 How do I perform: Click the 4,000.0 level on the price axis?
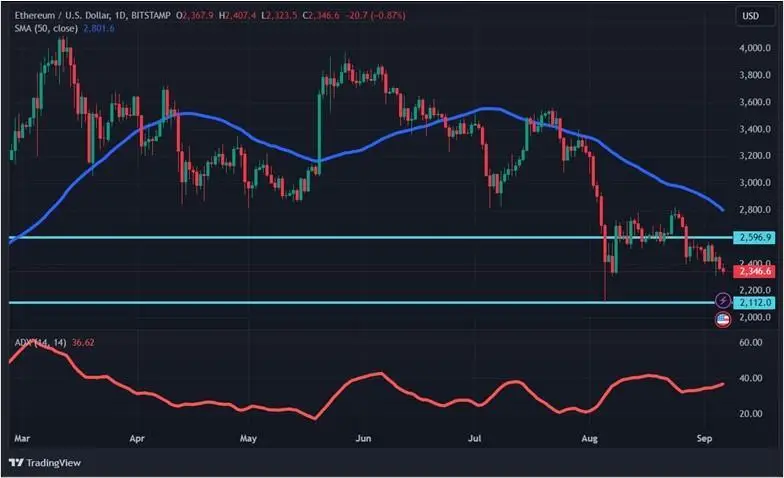pos(752,48)
